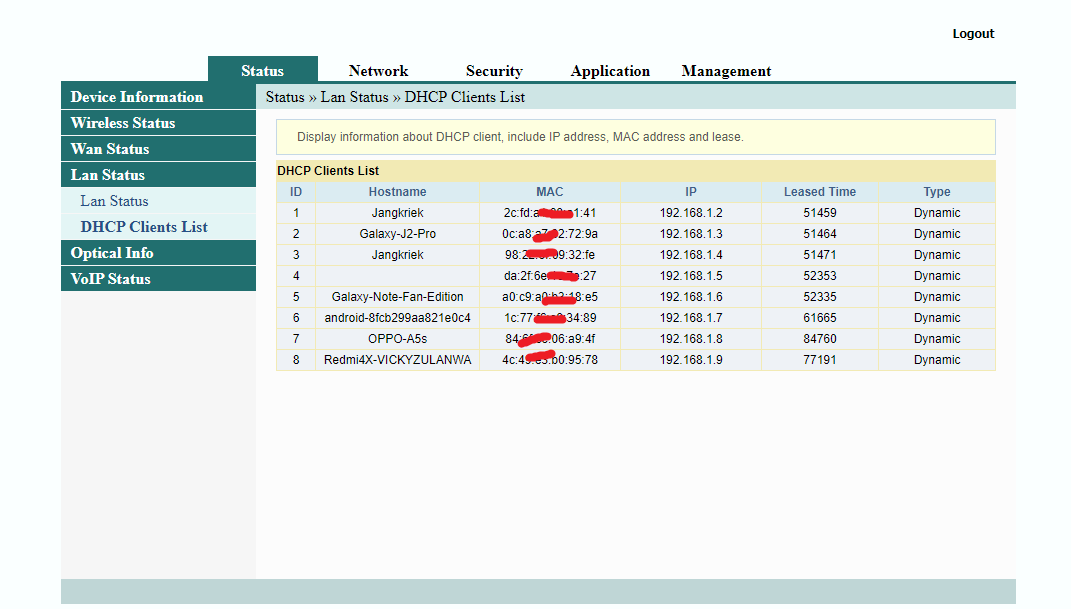Click IP address 192.168.1.4
Screen dimensions: 1071x609
[691, 255]
